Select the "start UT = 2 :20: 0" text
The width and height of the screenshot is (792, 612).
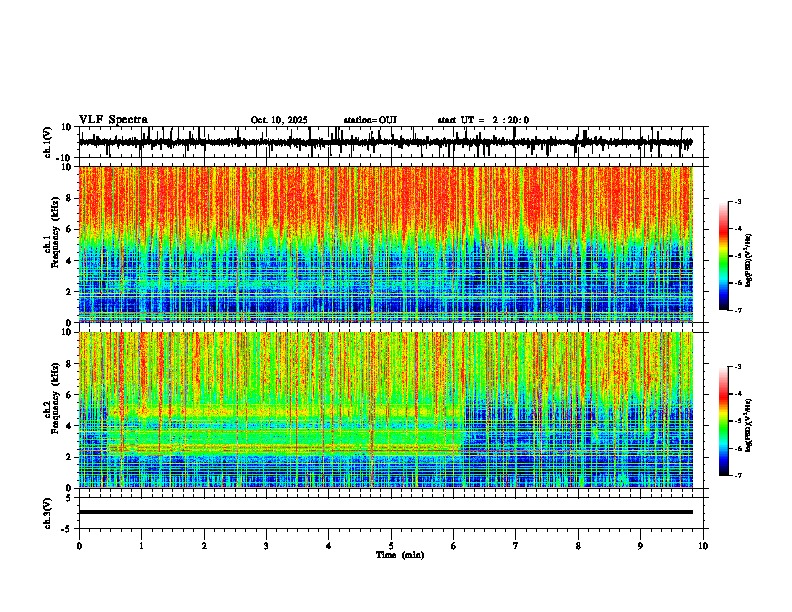tap(483, 120)
